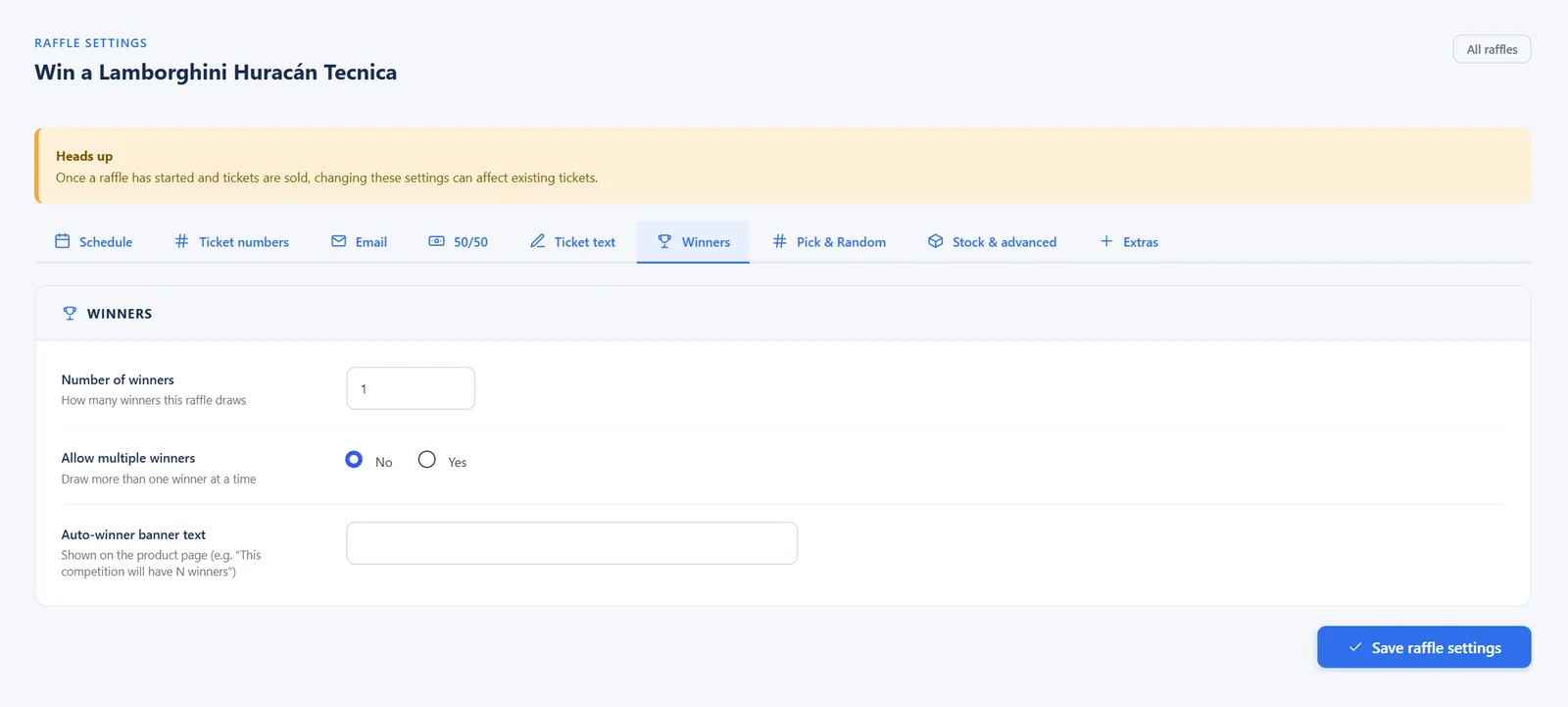Click the box icon beside Stock & advanced
Screen dimensions: 1568x707
pos(935,241)
